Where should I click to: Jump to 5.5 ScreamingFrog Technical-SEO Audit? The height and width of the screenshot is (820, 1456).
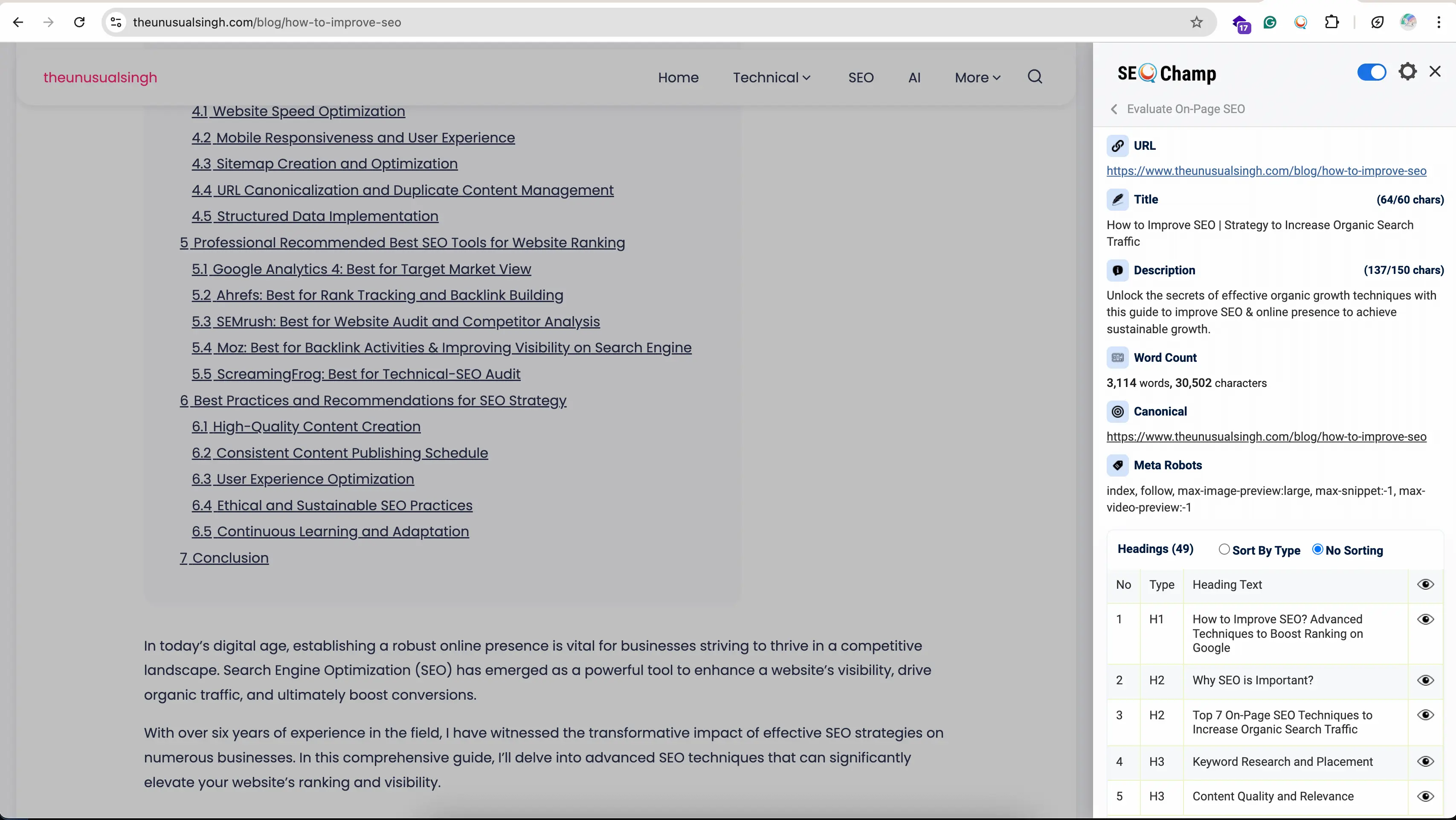356,374
